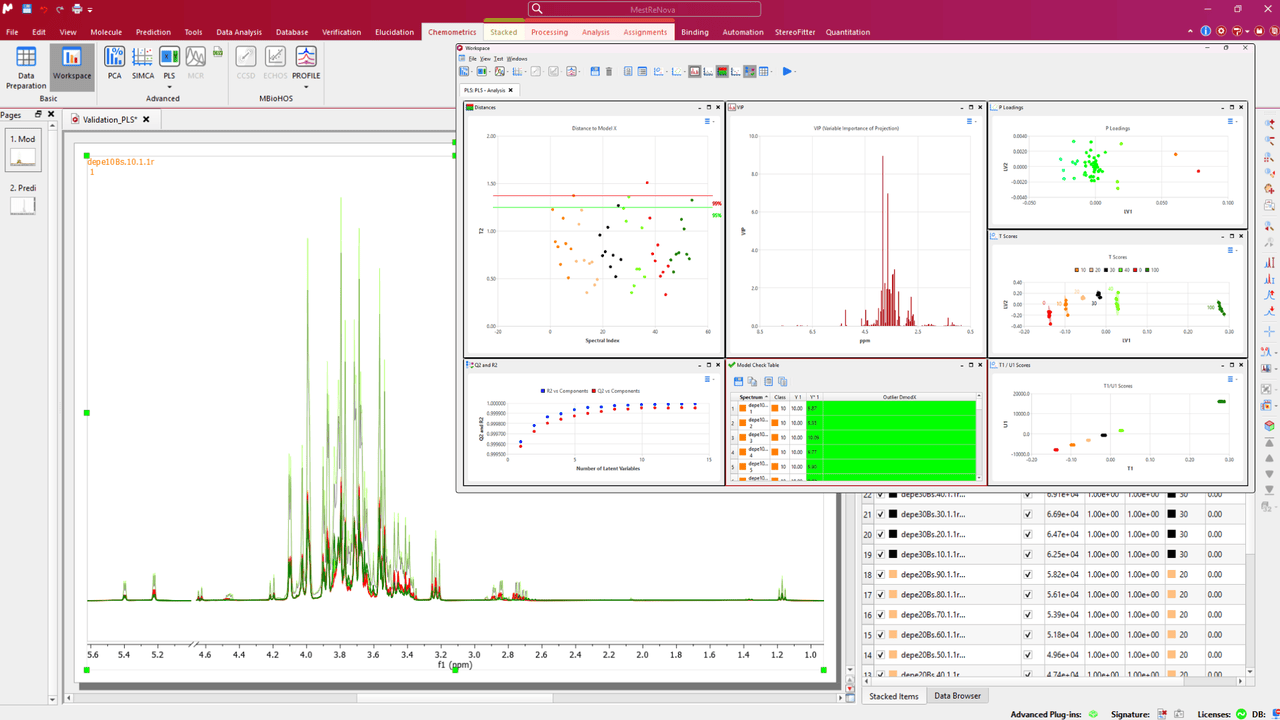Undo the last action in title bar
Viewport: 1280px width, 720px height.
point(43,9)
